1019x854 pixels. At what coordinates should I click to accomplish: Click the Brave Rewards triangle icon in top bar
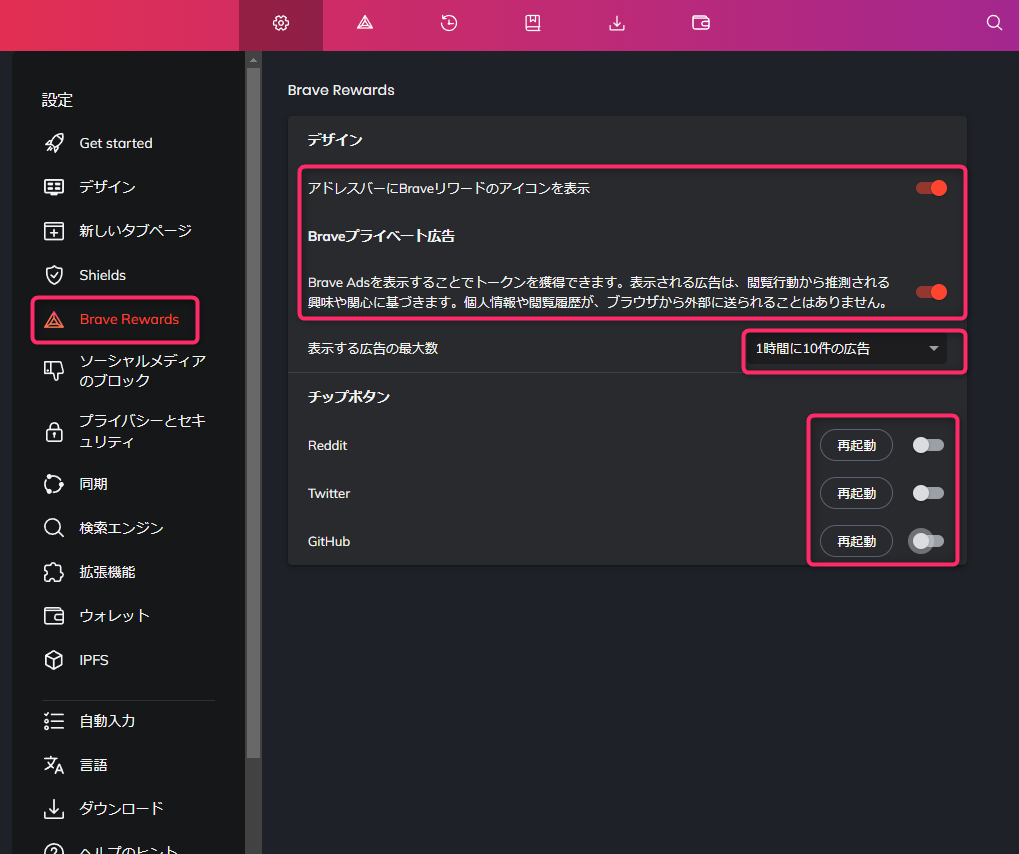click(365, 24)
